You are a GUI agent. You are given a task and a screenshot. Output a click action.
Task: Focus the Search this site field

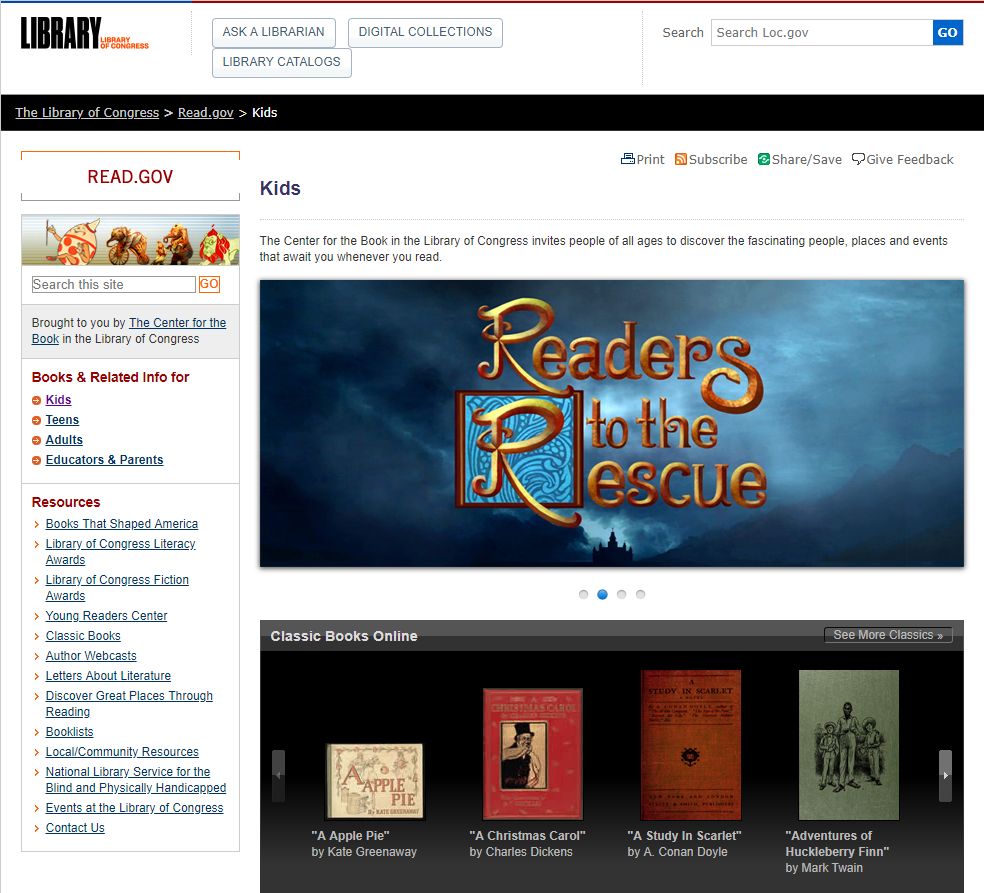(x=114, y=284)
